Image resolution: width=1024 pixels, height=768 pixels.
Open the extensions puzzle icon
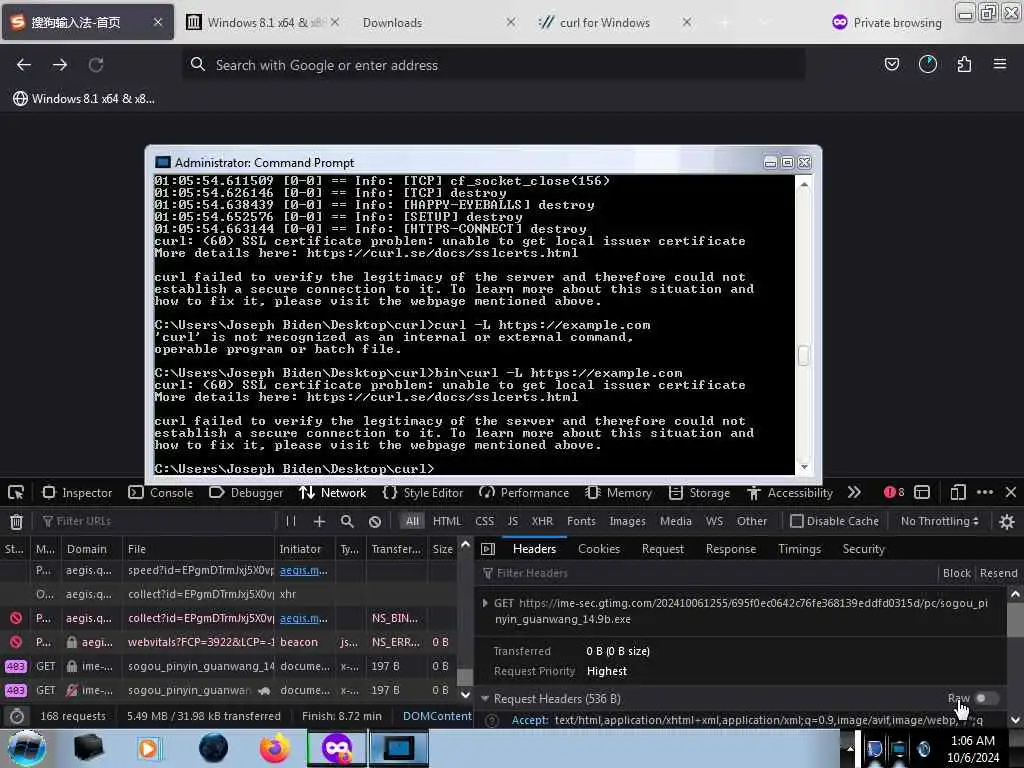[x=964, y=64]
